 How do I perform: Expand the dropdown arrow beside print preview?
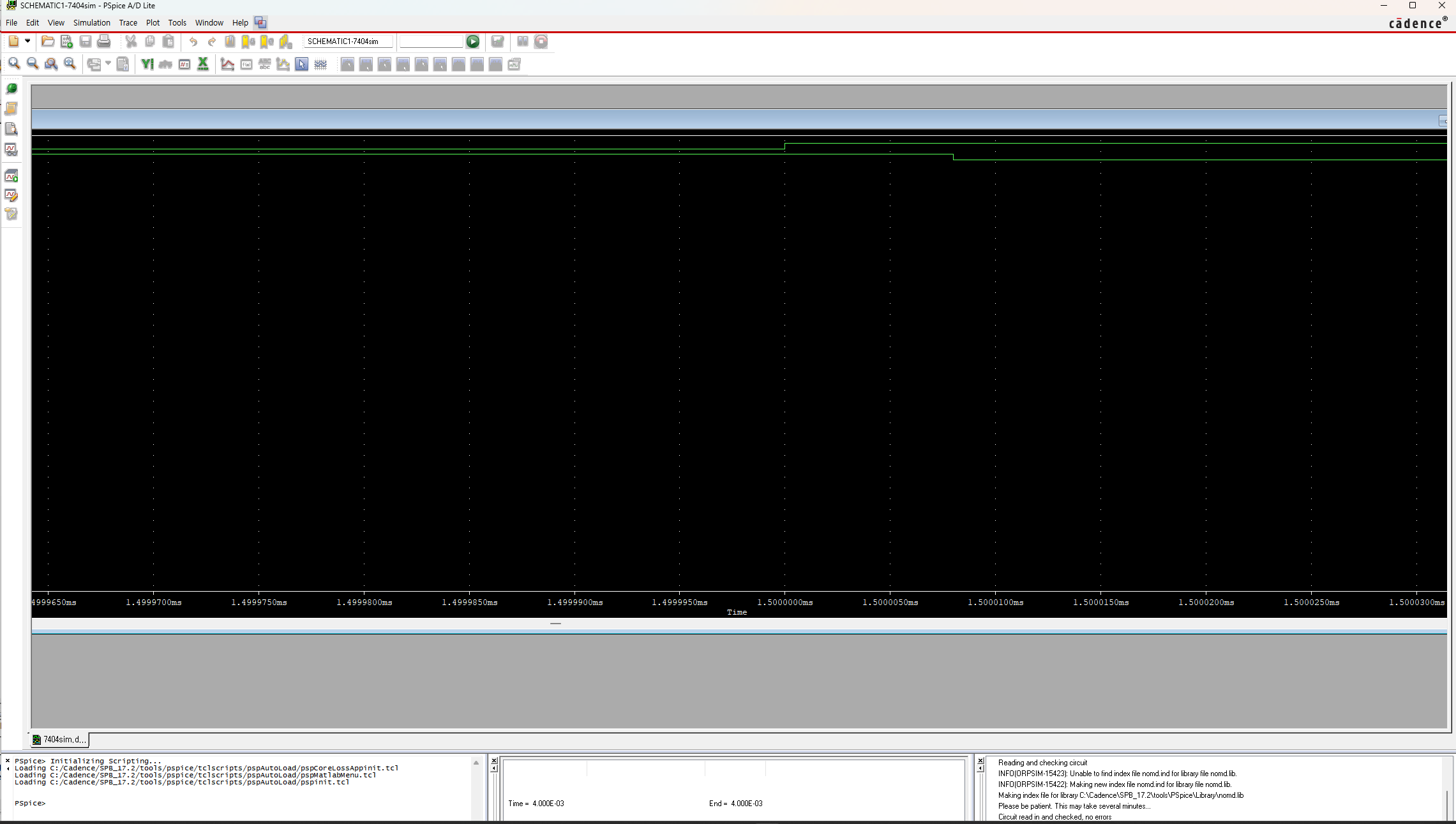[x=108, y=64]
